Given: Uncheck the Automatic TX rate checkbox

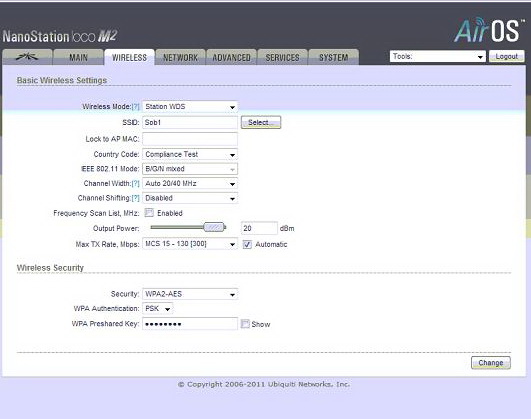Looking at the screenshot, I should point(247,244).
